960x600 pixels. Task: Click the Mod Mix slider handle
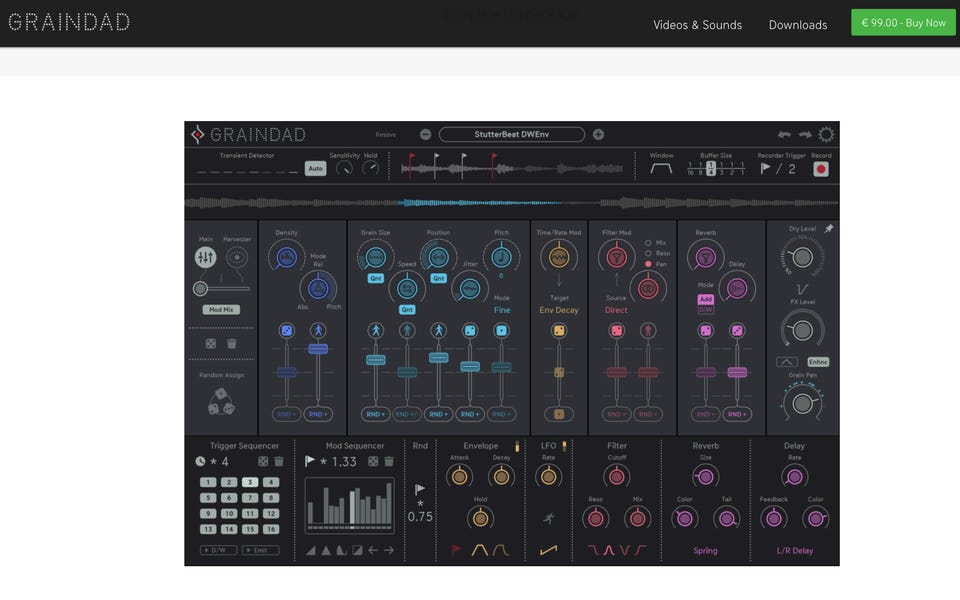[201, 289]
